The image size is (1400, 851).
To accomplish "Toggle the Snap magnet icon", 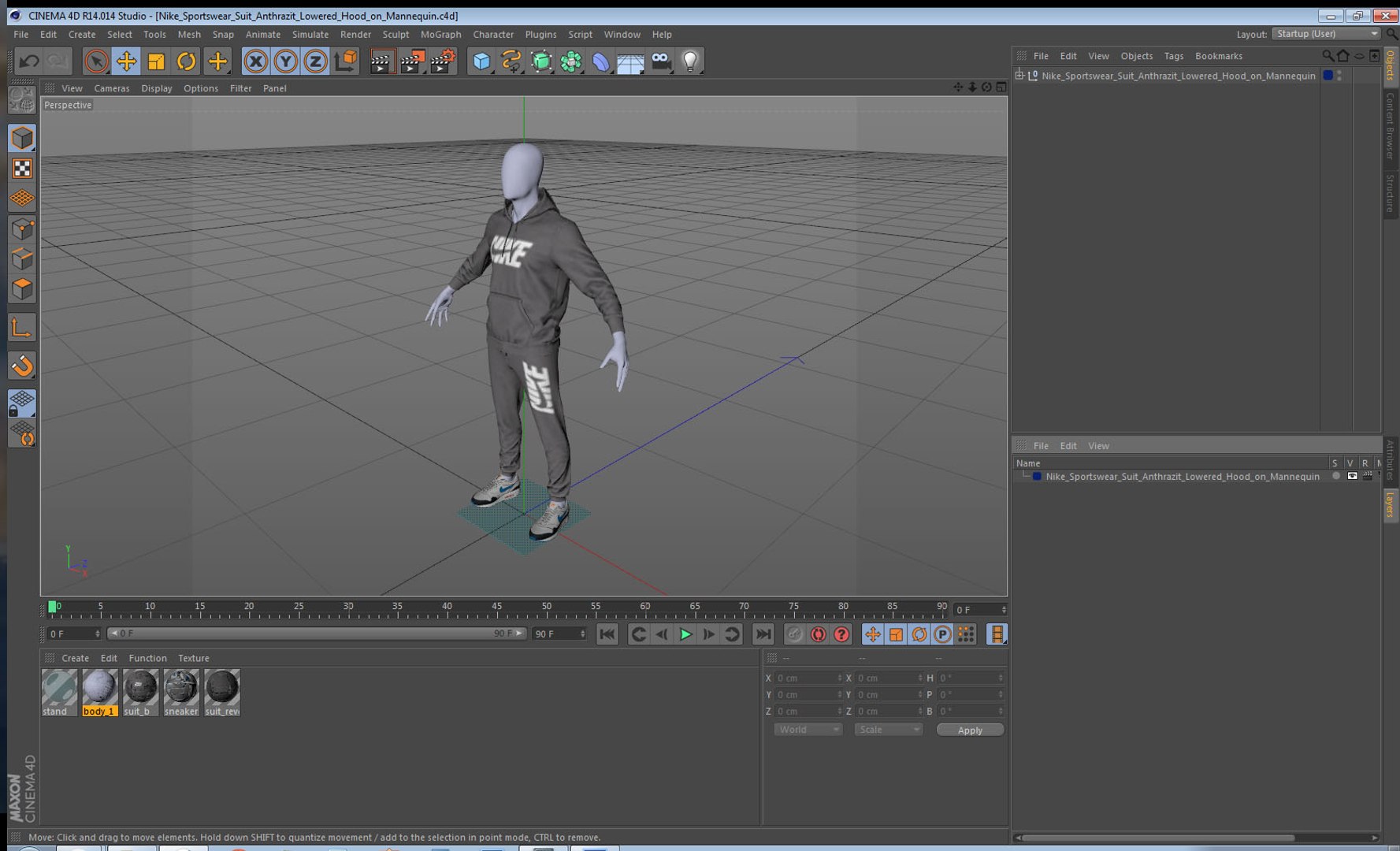I will (22, 365).
